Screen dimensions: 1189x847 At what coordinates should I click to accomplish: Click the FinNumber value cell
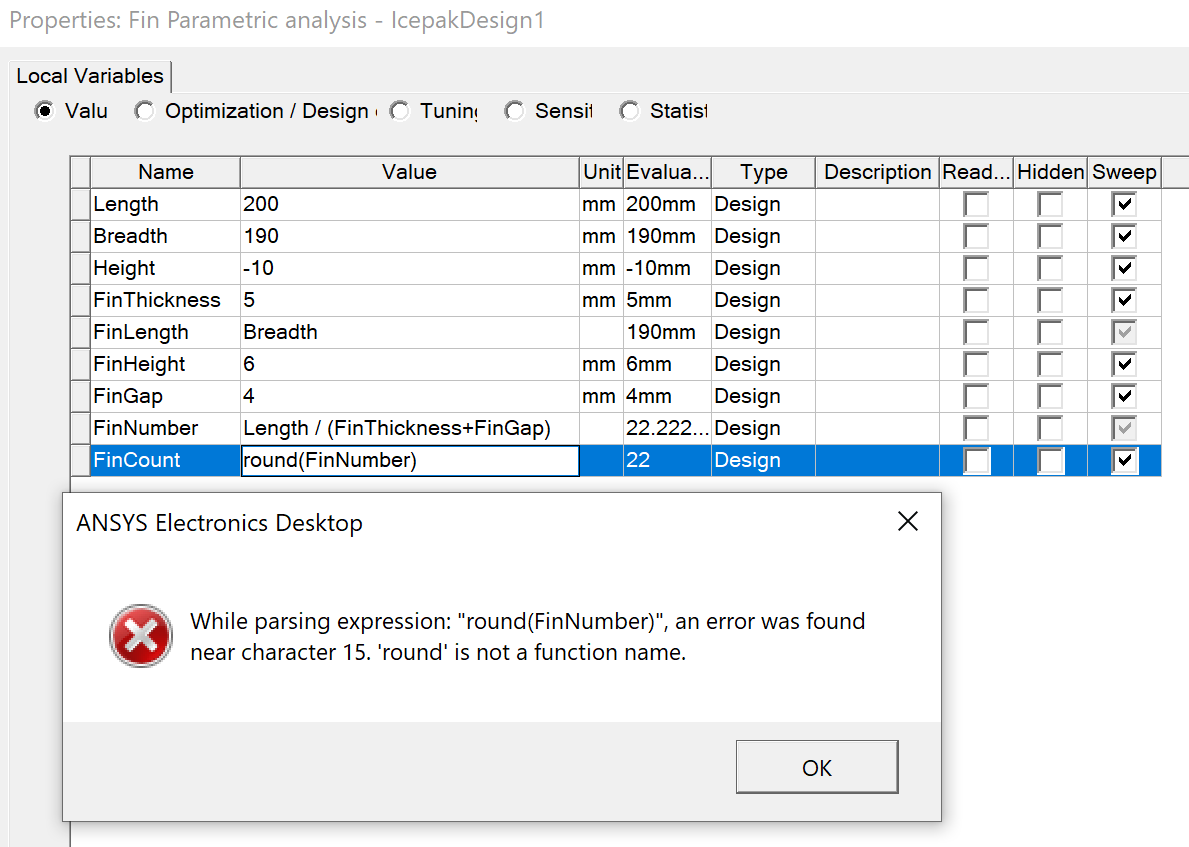tap(410, 428)
